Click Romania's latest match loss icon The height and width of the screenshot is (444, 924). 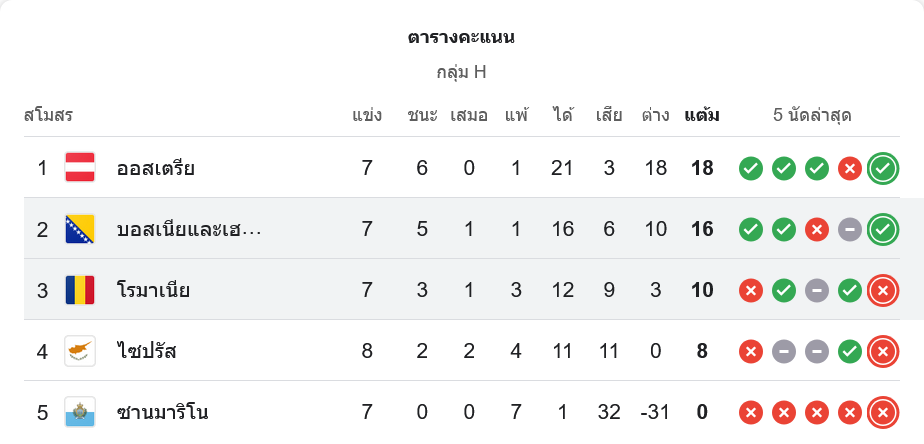pos(882,290)
